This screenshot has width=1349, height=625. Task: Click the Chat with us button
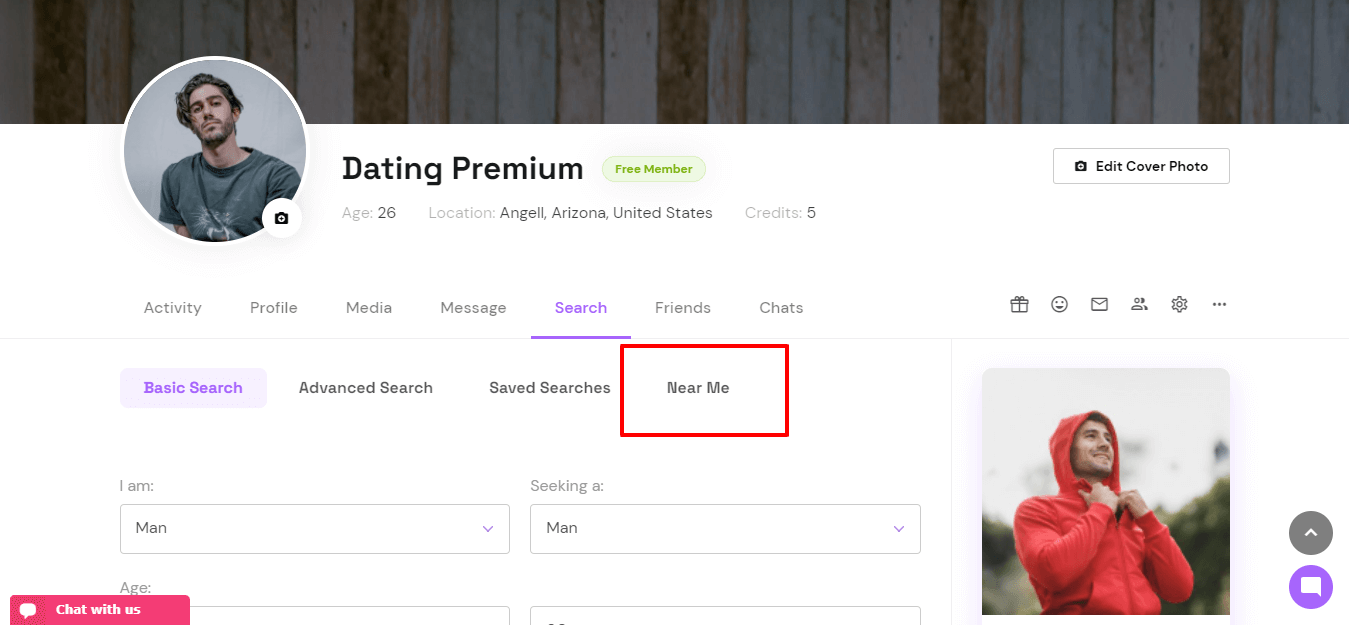pyautogui.click(x=100, y=610)
